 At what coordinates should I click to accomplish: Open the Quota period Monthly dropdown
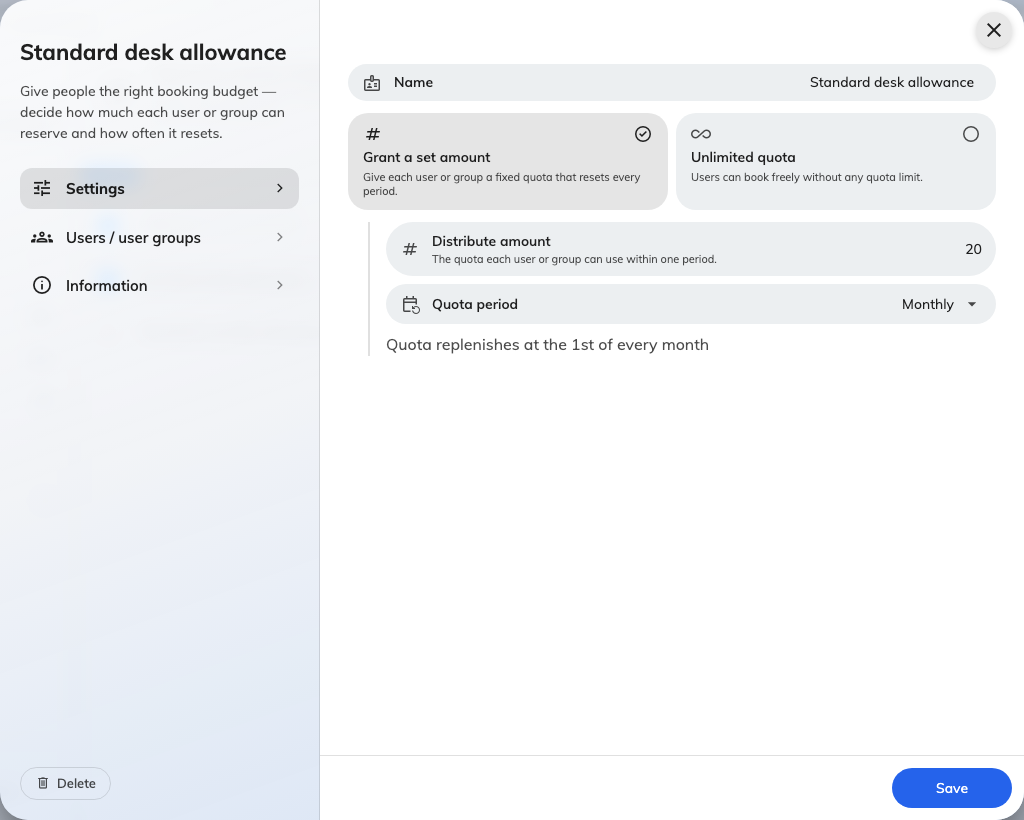pos(939,304)
